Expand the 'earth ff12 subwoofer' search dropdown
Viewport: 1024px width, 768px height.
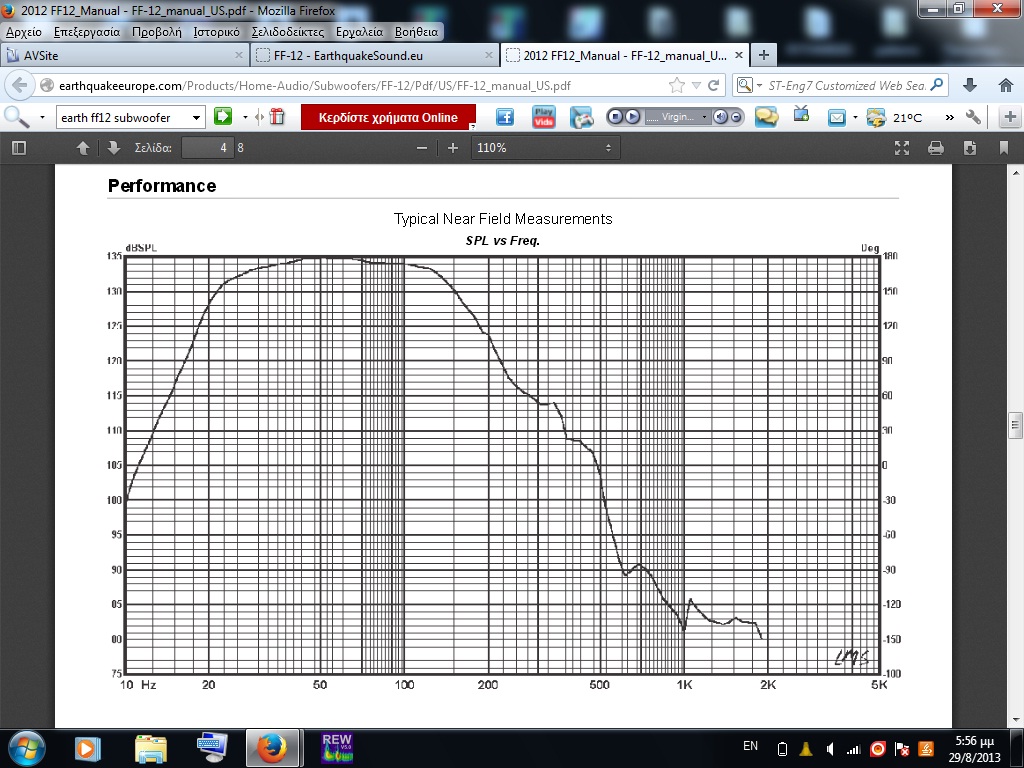tap(196, 117)
